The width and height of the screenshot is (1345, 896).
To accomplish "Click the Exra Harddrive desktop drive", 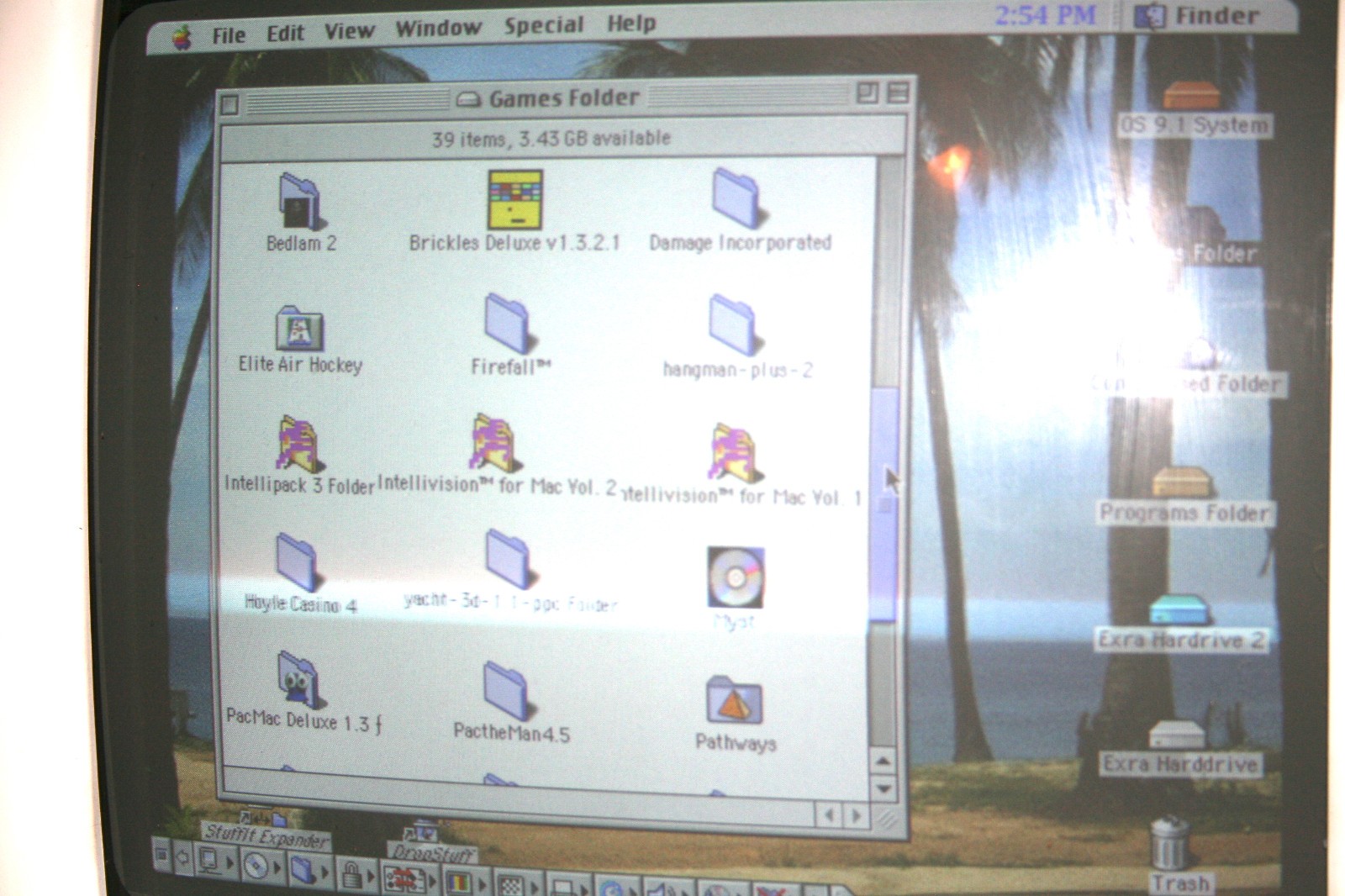I will click(x=1177, y=735).
